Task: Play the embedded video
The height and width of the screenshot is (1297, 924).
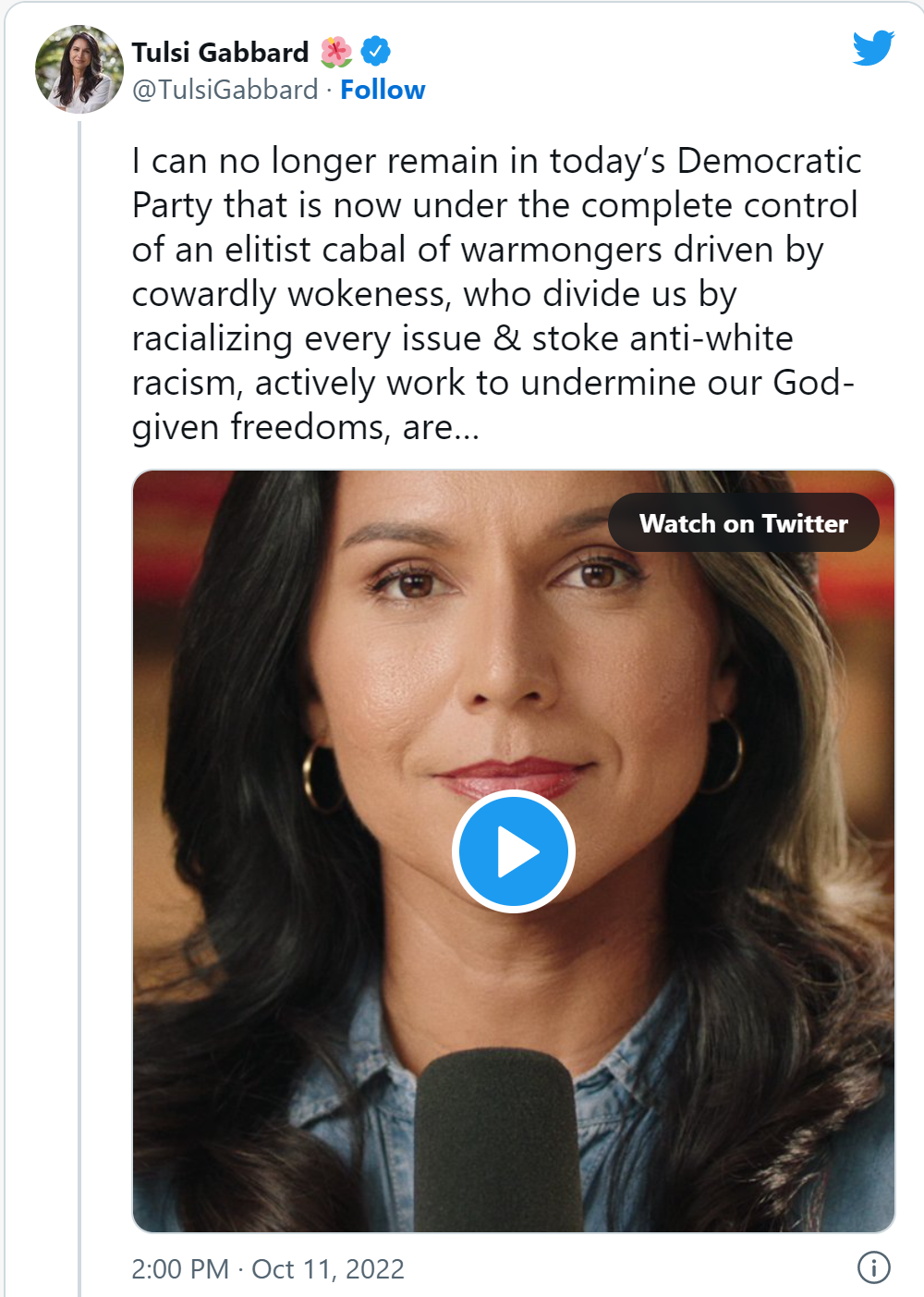Action: coord(514,851)
